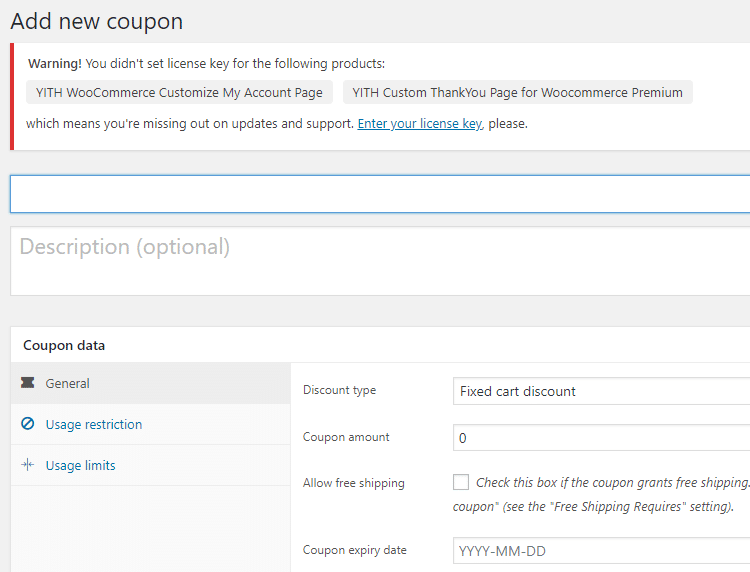This screenshot has width=750, height=572.
Task: Click the ban icon beside Usage restriction
Action: click(x=28, y=424)
